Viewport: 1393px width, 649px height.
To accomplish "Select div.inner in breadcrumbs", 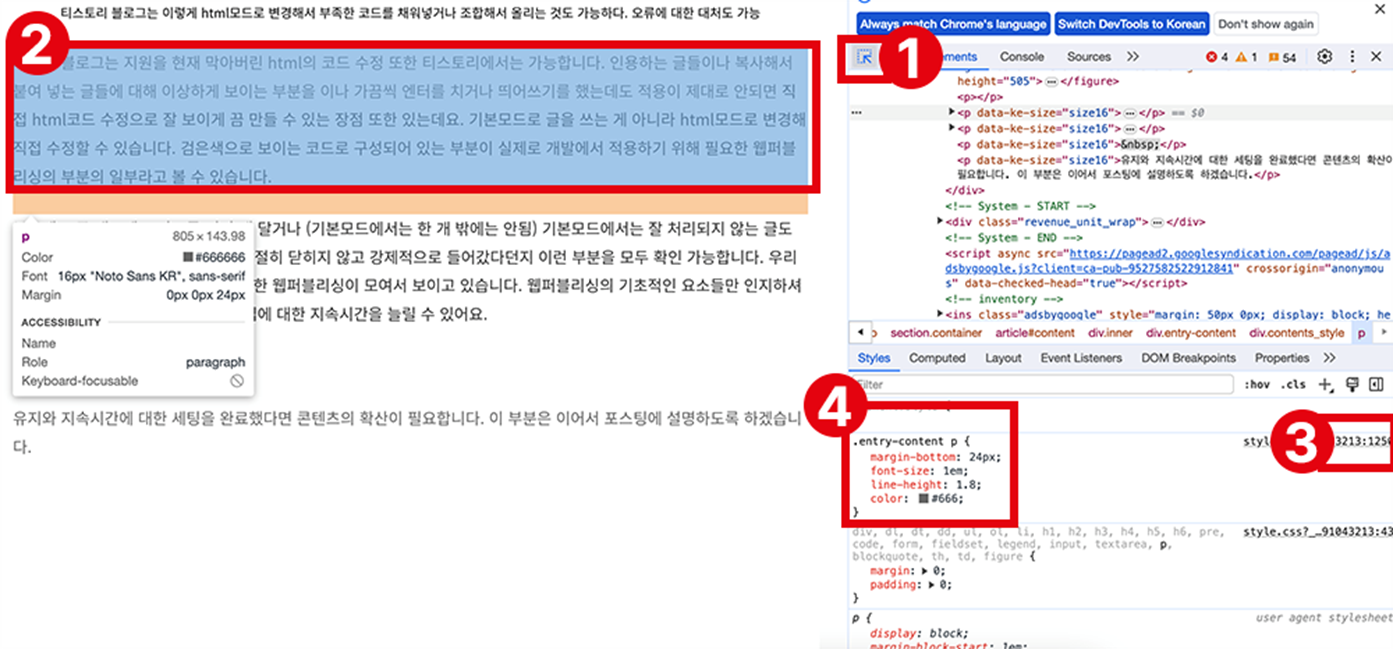I will [1110, 333].
